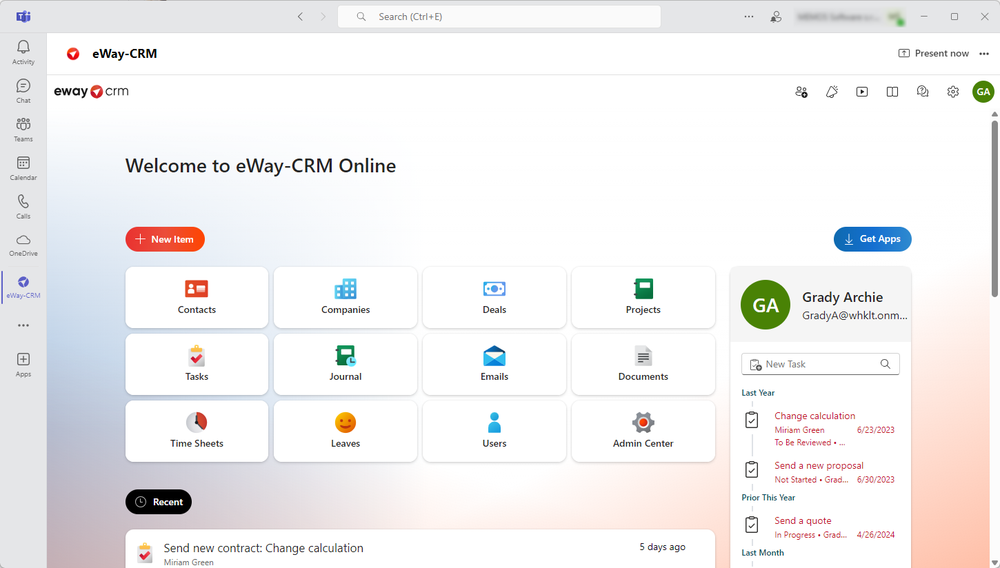This screenshot has height=568, width=1000.
Task: Open eWay-CRM tab more options ellipsis
Action: coord(984,54)
